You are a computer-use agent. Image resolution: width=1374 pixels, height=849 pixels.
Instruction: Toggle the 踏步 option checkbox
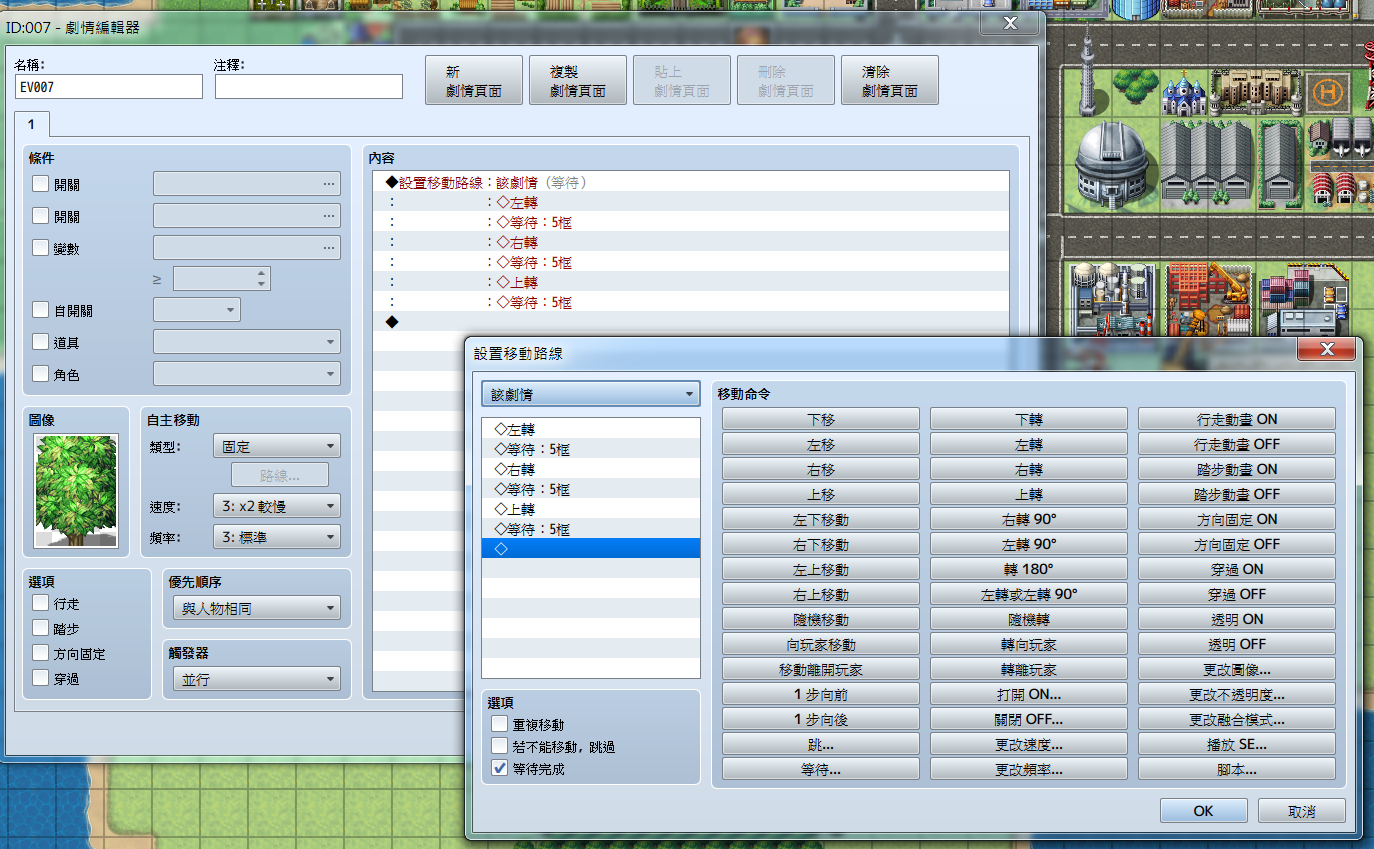pos(41,628)
